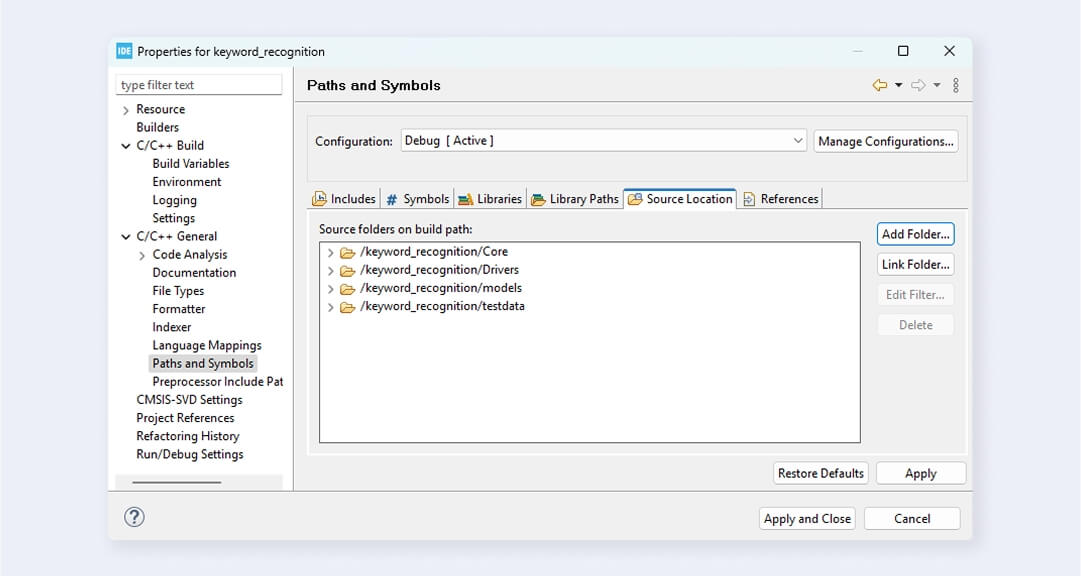
Task: Click the forward navigation arrow icon
Action: click(918, 86)
